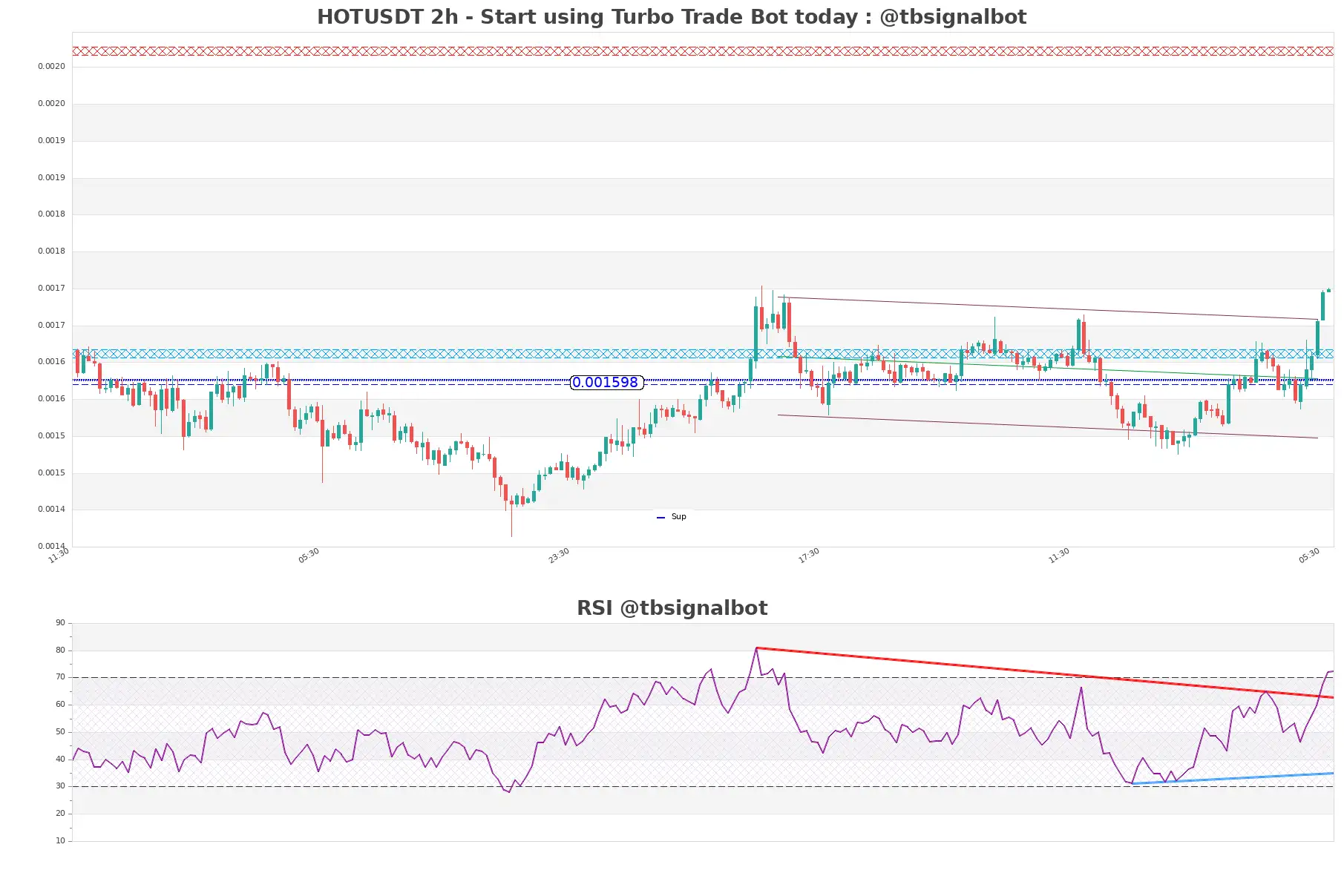Viewport: 1344px width, 896px height.
Task: Click the RSI axis value 20
Action: [x=60, y=814]
